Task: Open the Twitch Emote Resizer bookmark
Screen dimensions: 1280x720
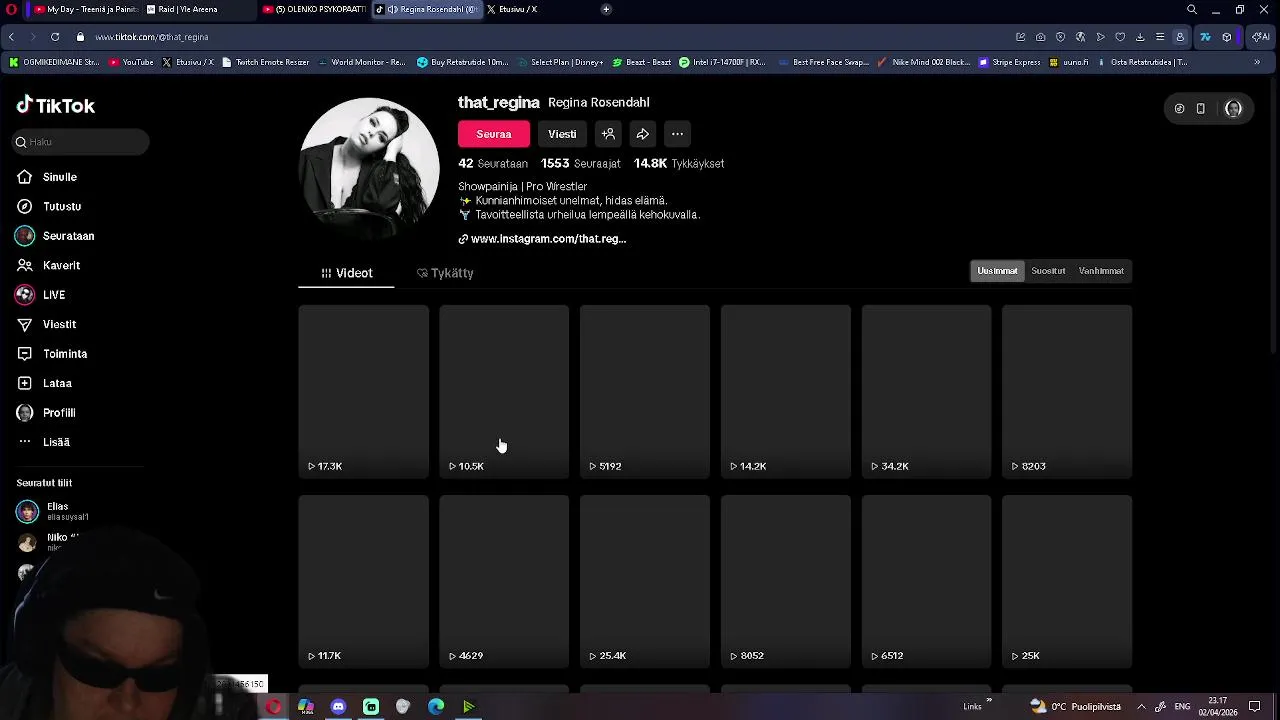Action: [x=265, y=62]
